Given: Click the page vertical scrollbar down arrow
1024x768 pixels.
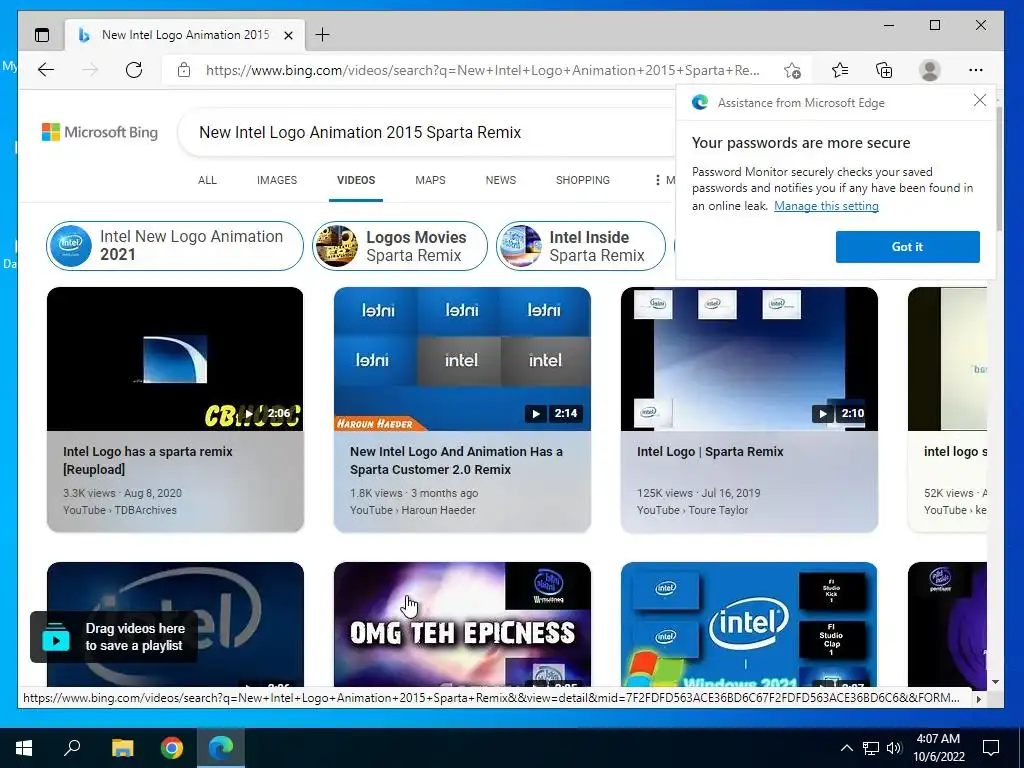Looking at the screenshot, I should 995,682.
